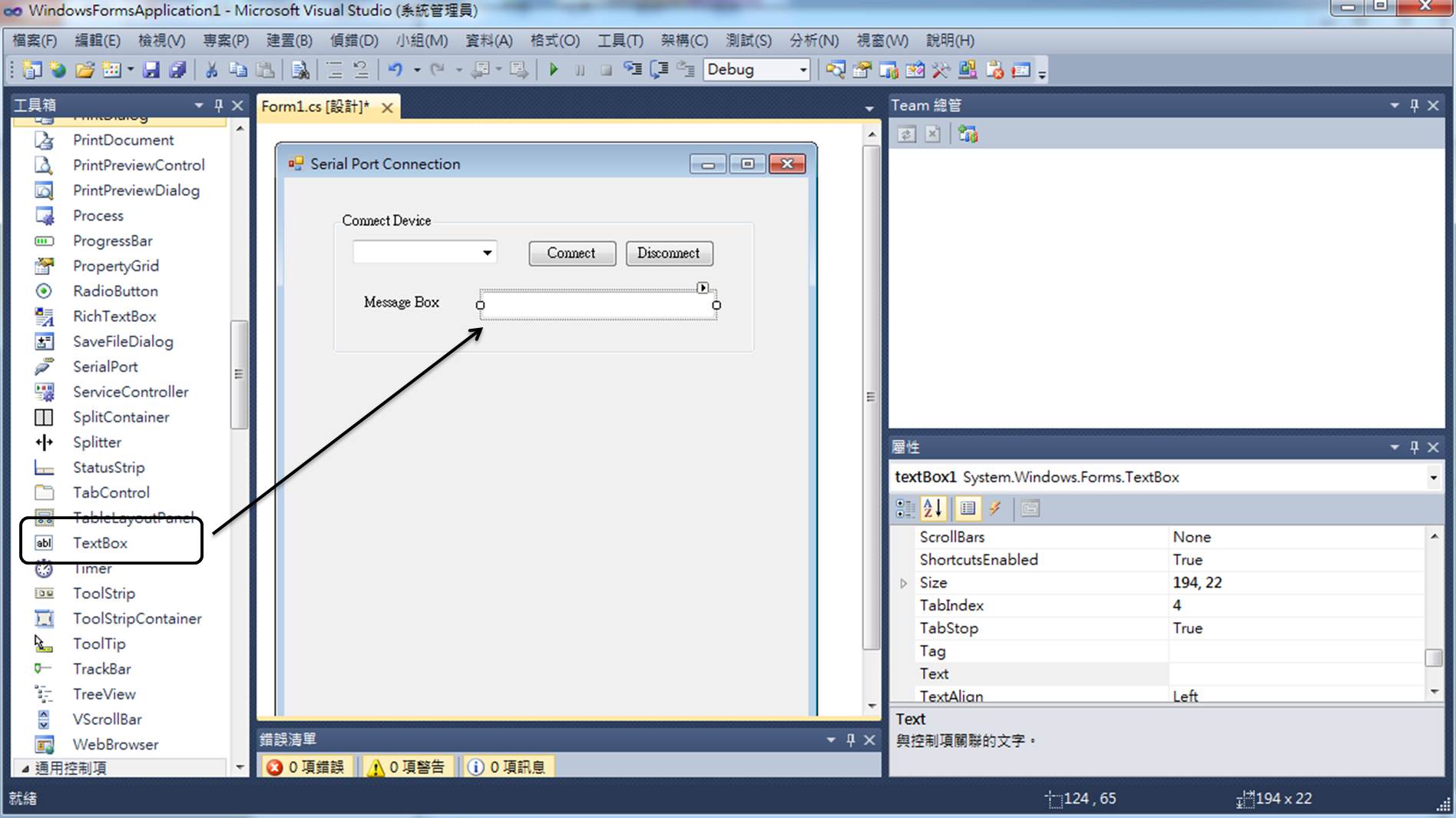
Task: Select ProgressBar in the Toolbox
Action: pos(113,241)
